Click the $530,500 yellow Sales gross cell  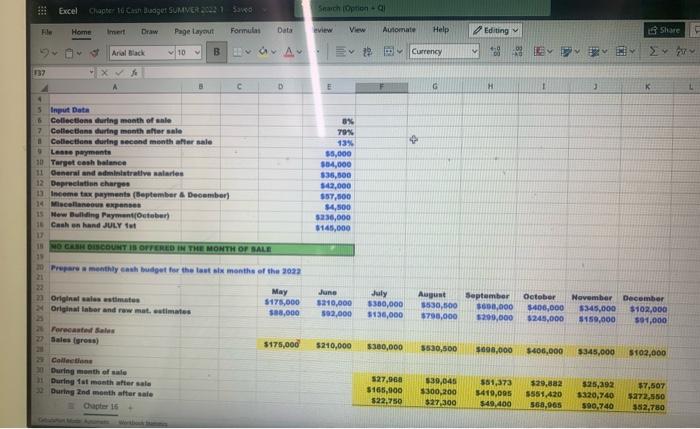(x=438, y=349)
